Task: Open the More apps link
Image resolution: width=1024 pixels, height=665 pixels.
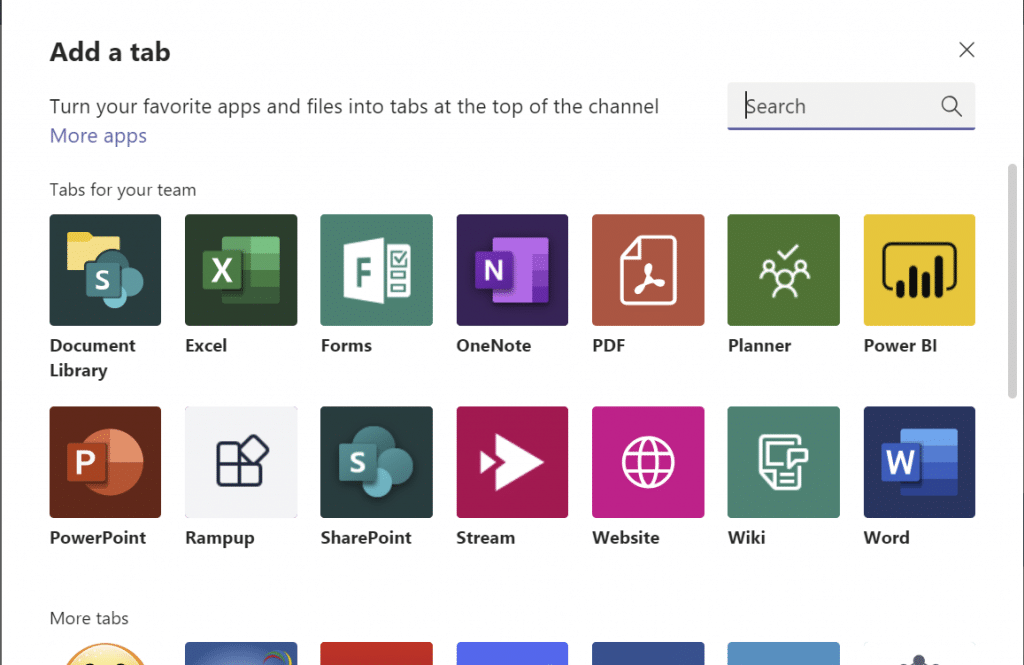Action: click(x=98, y=136)
